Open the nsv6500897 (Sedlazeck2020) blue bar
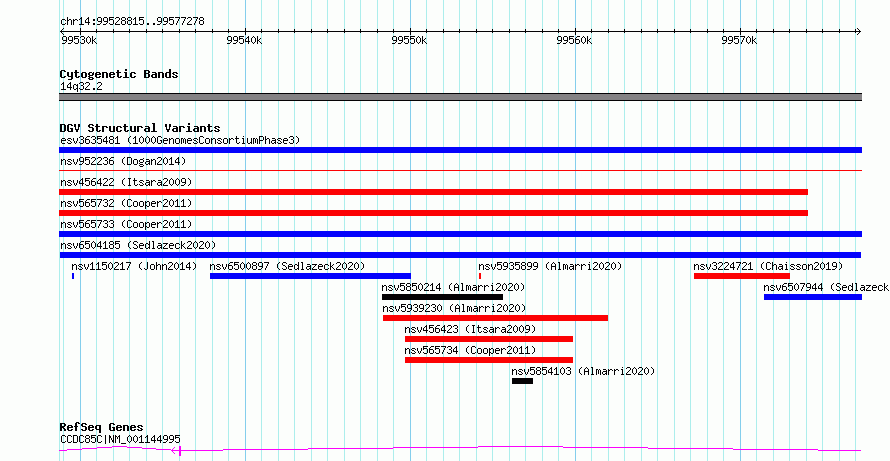The height and width of the screenshot is (461, 890). coord(310,276)
